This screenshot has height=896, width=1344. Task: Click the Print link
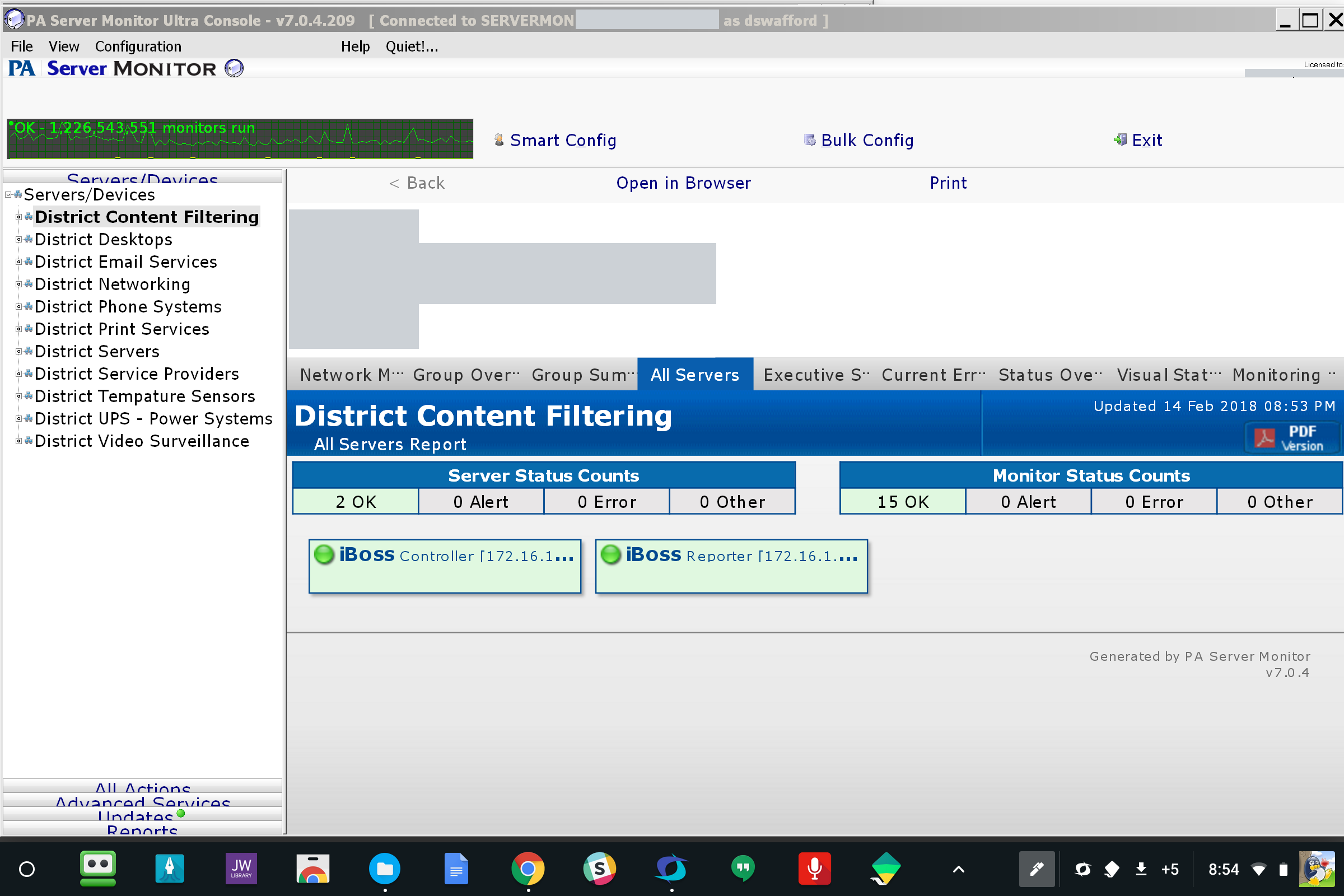pos(948,183)
